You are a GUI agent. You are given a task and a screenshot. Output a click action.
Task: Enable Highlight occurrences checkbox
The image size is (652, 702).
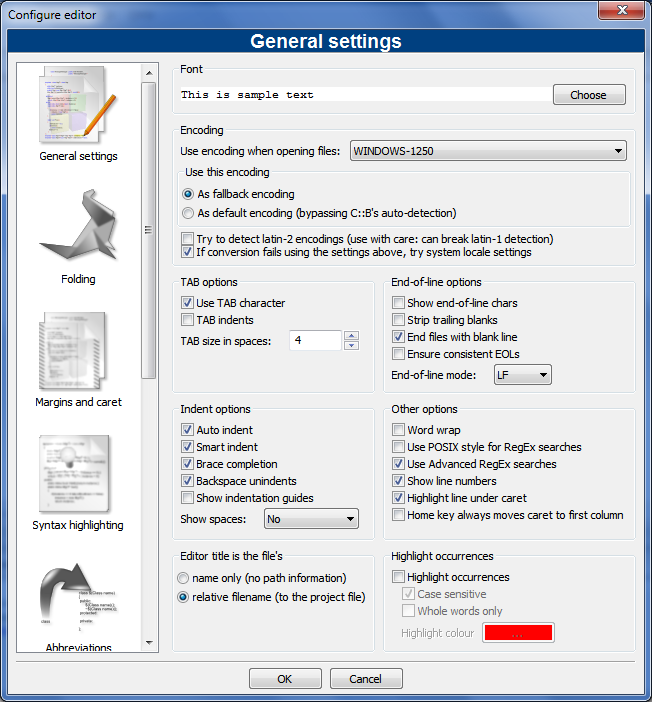click(x=399, y=577)
